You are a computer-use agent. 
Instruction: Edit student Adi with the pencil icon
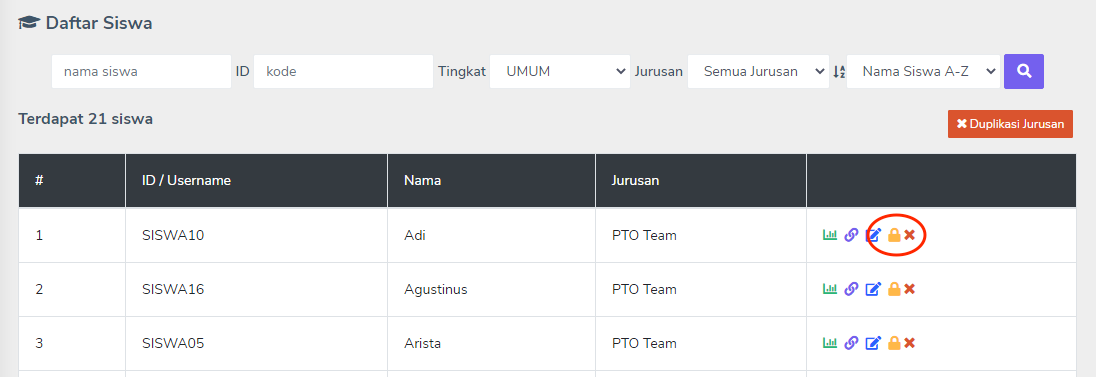(874, 235)
